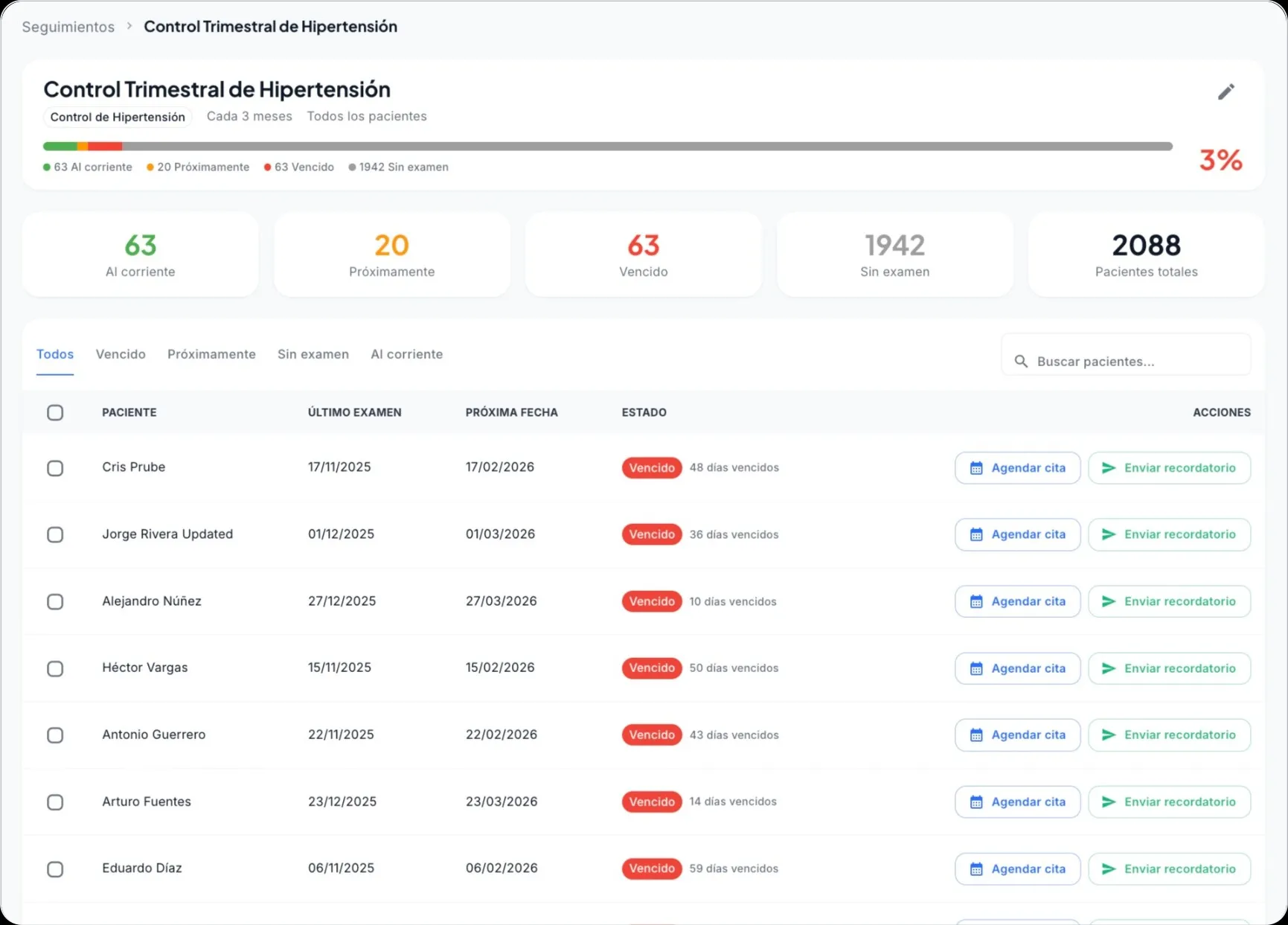Viewport: 1288px width, 925px height.
Task: Click the Cada 3 meses label
Action: pos(249,116)
